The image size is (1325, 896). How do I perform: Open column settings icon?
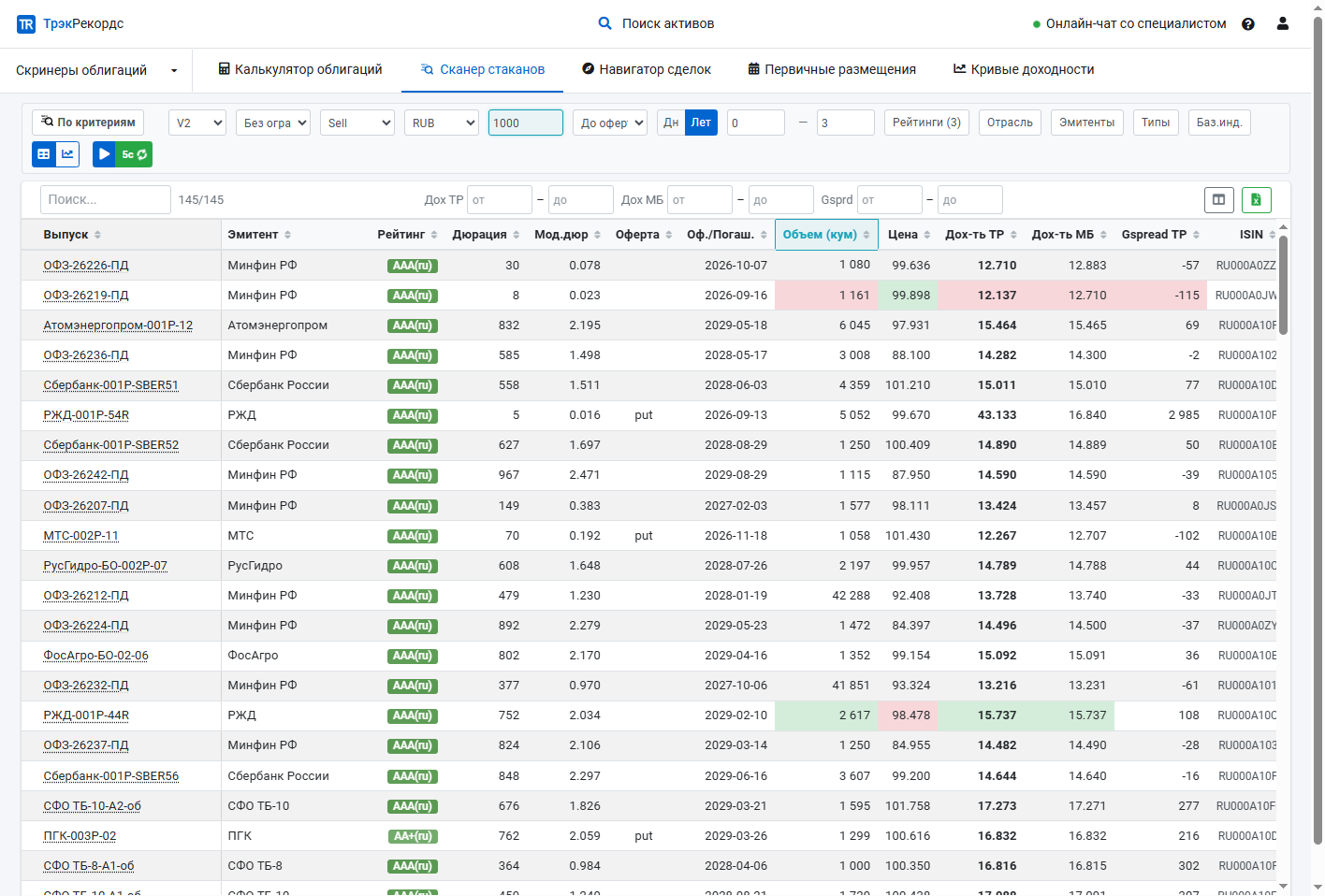click(1219, 199)
